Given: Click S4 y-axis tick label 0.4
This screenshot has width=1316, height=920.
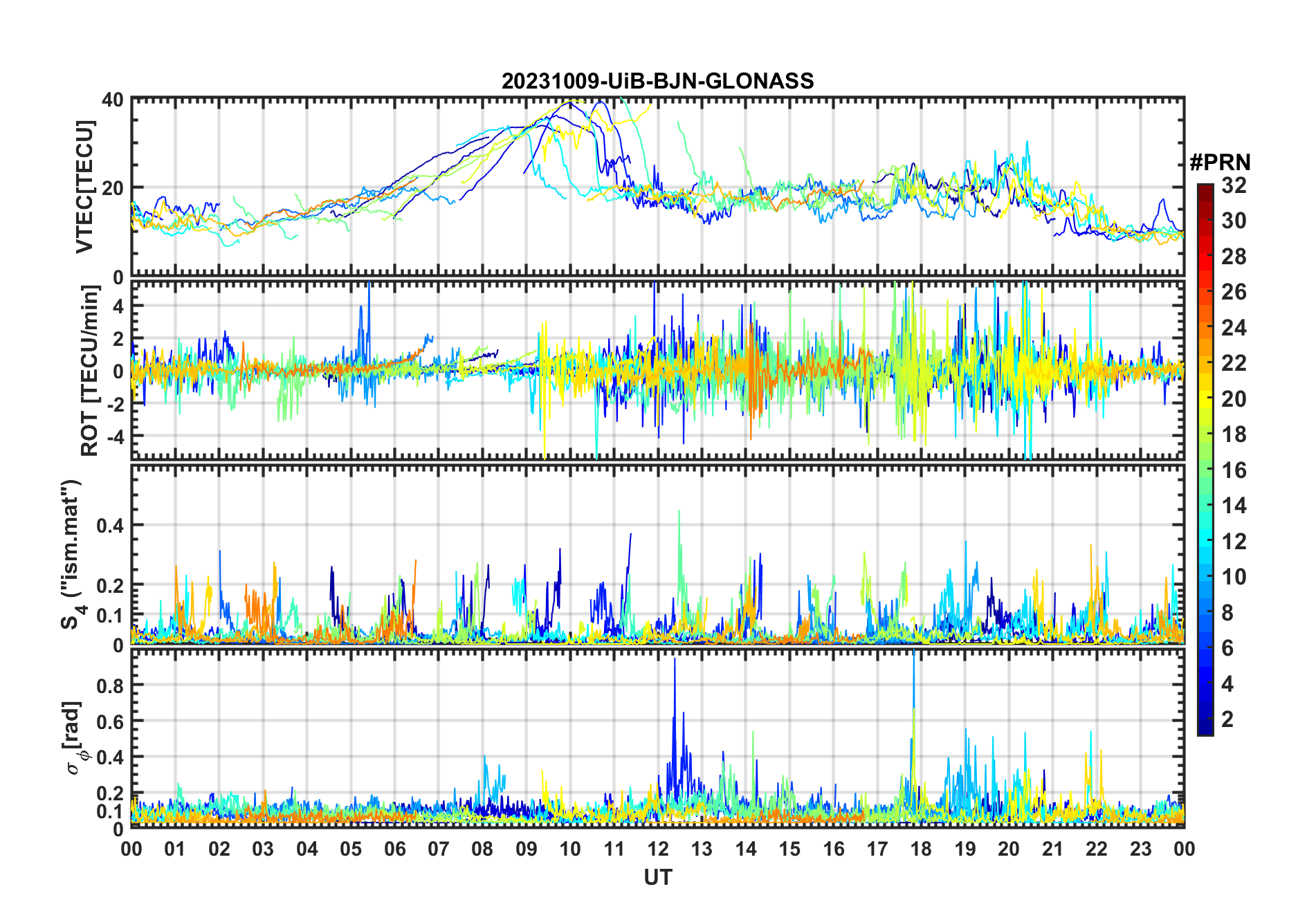Looking at the screenshot, I should coord(110,525).
